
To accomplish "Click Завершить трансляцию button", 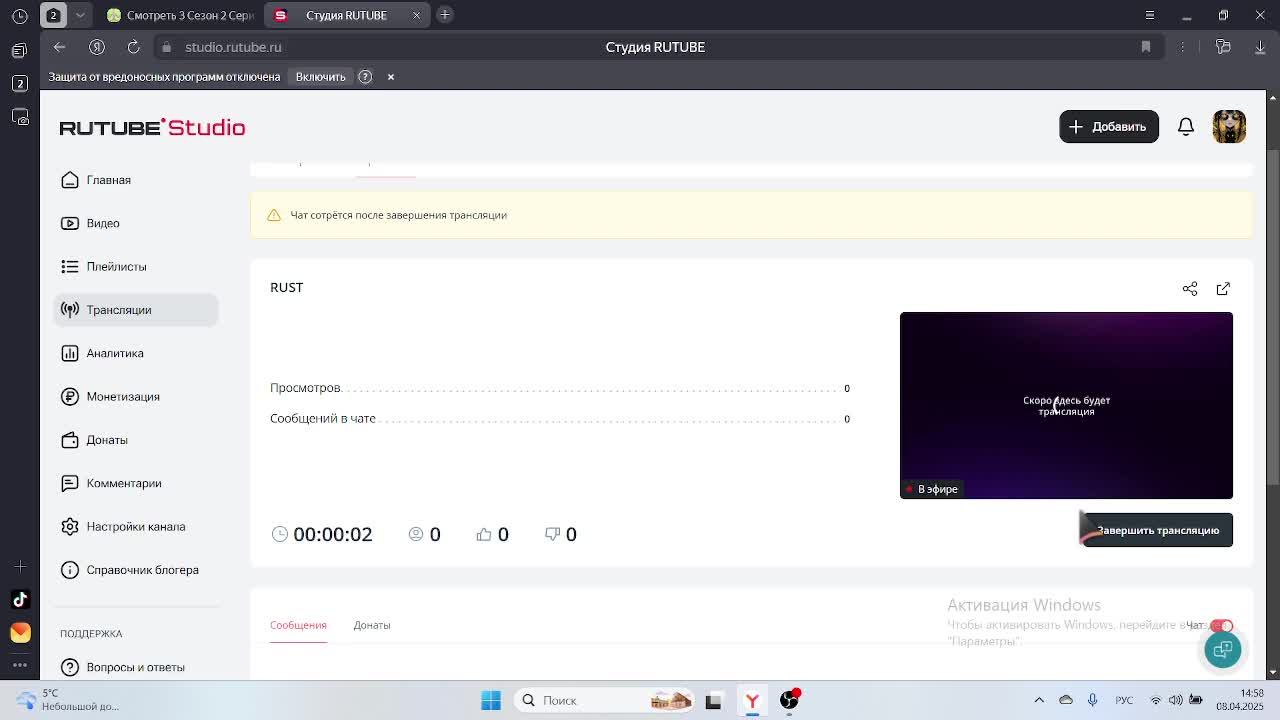I will pyautogui.click(x=1158, y=530).
